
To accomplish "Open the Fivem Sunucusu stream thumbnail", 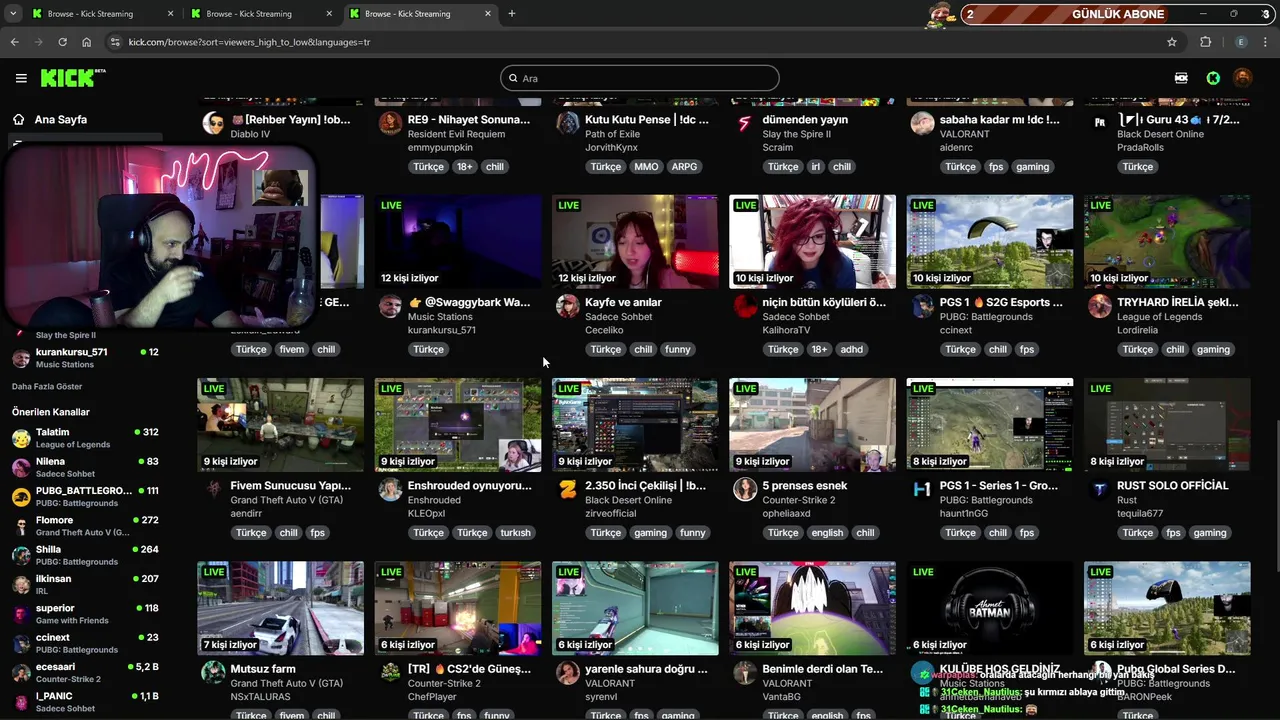I will 280,425.
